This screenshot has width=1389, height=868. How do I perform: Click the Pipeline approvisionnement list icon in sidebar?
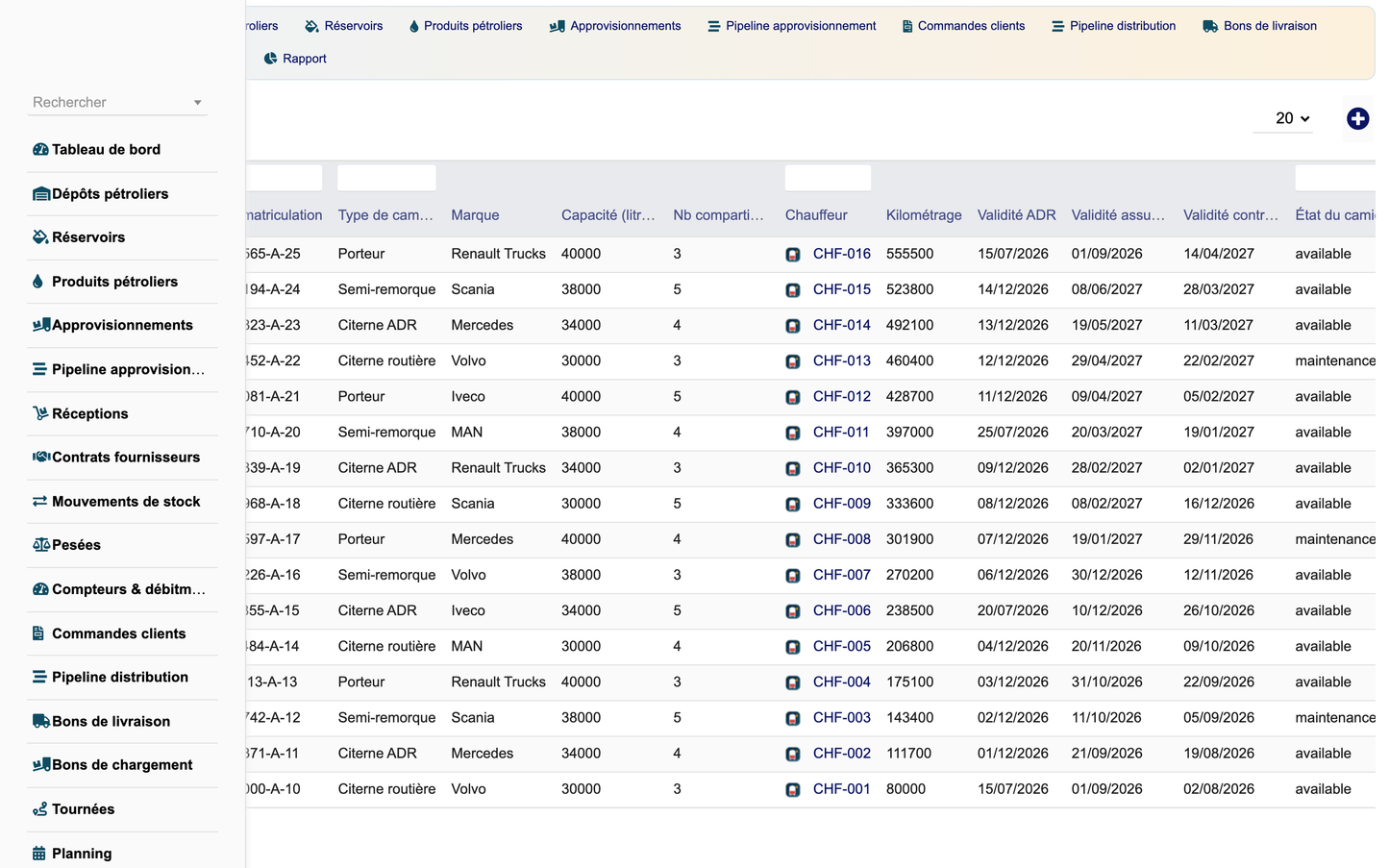pyautogui.click(x=39, y=369)
